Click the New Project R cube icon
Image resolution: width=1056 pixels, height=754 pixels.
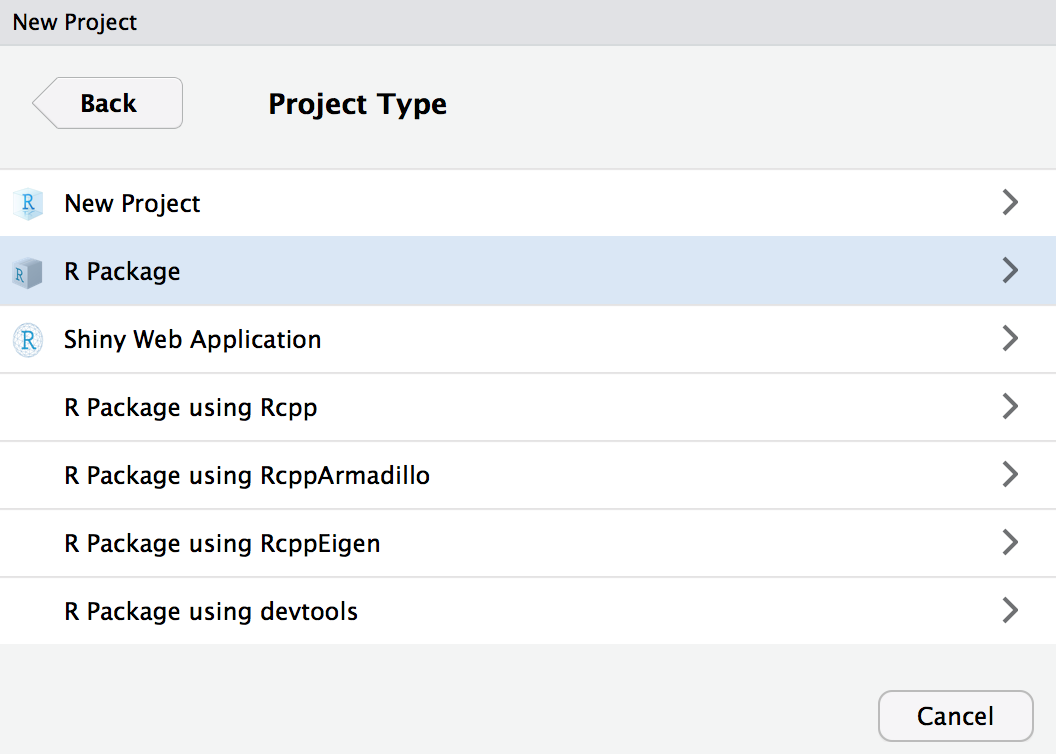click(27, 204)
